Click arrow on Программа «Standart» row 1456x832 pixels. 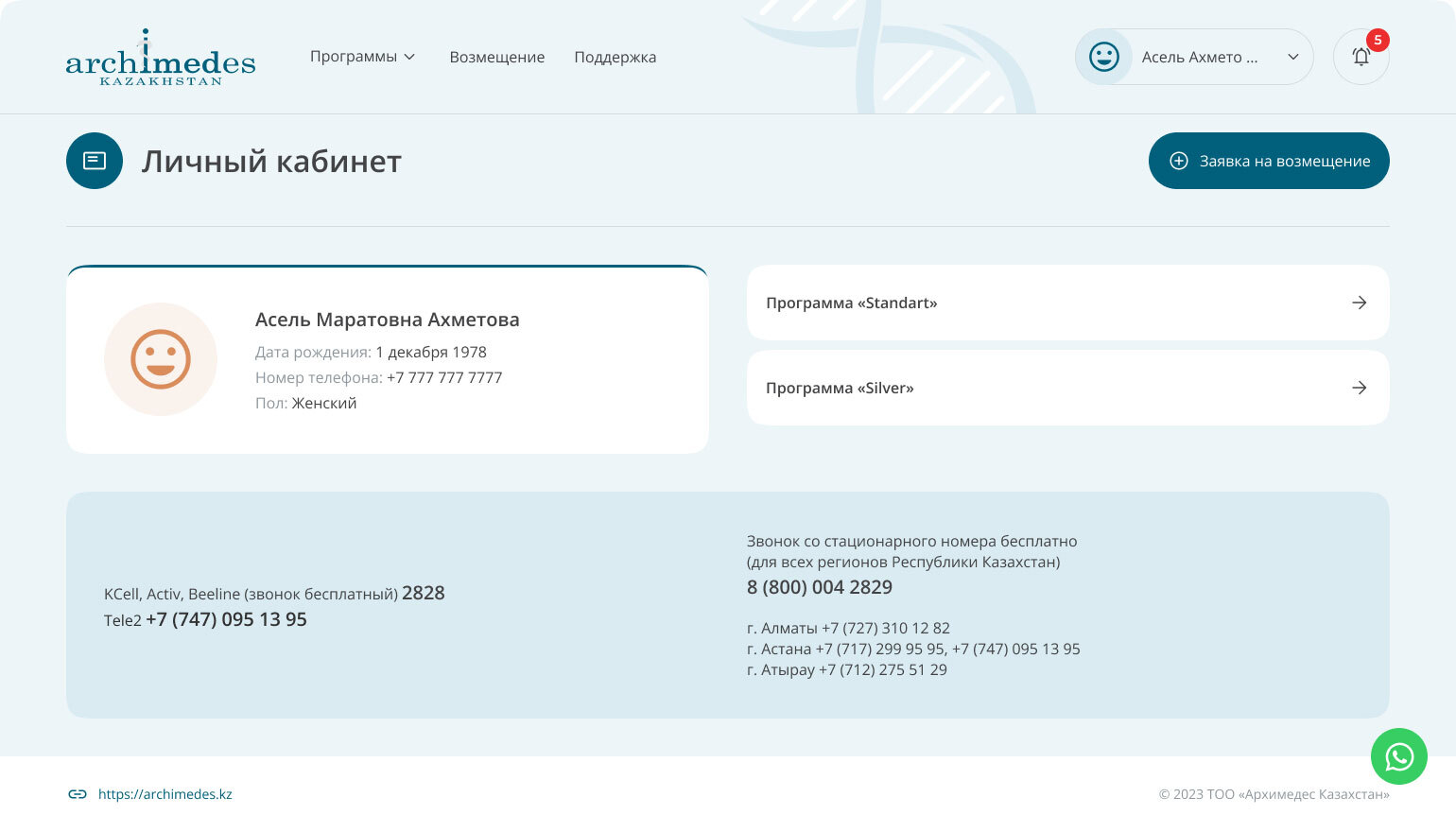[x=1359, y=303]
